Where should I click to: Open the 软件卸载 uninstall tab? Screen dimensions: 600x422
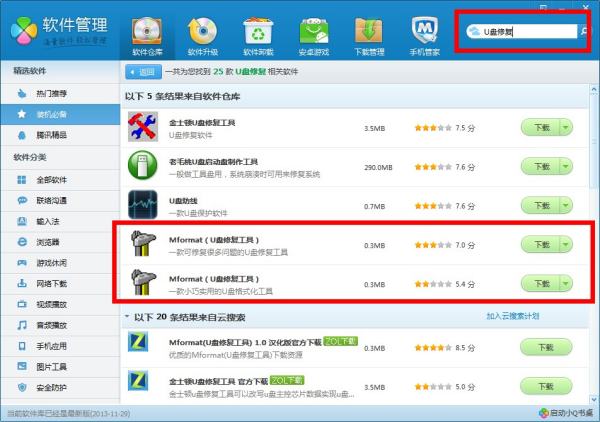tap(258, 37)
